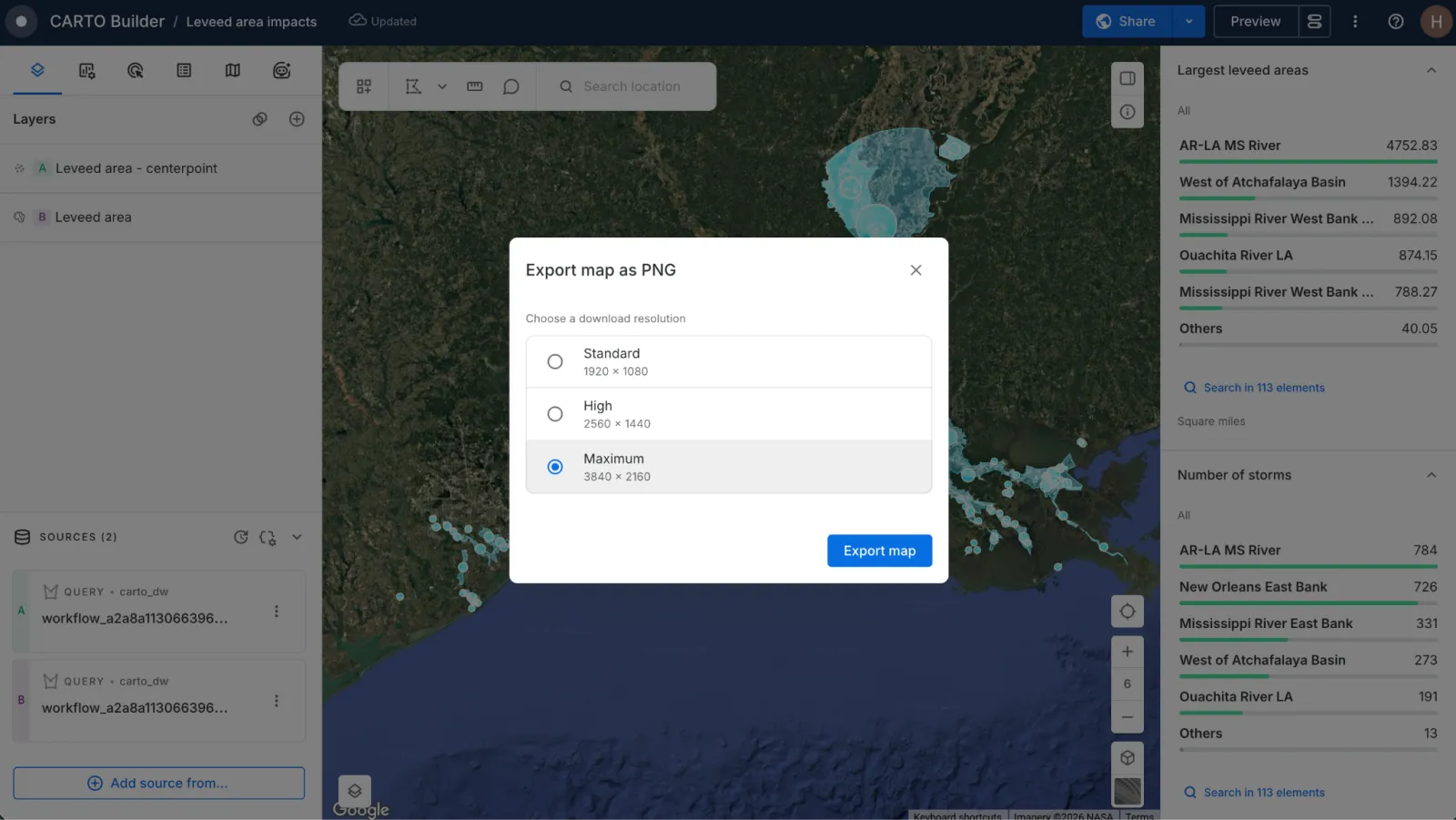Refresh all data sources icon
This screenshot has width=1456, height=820.
pos(241,537)
